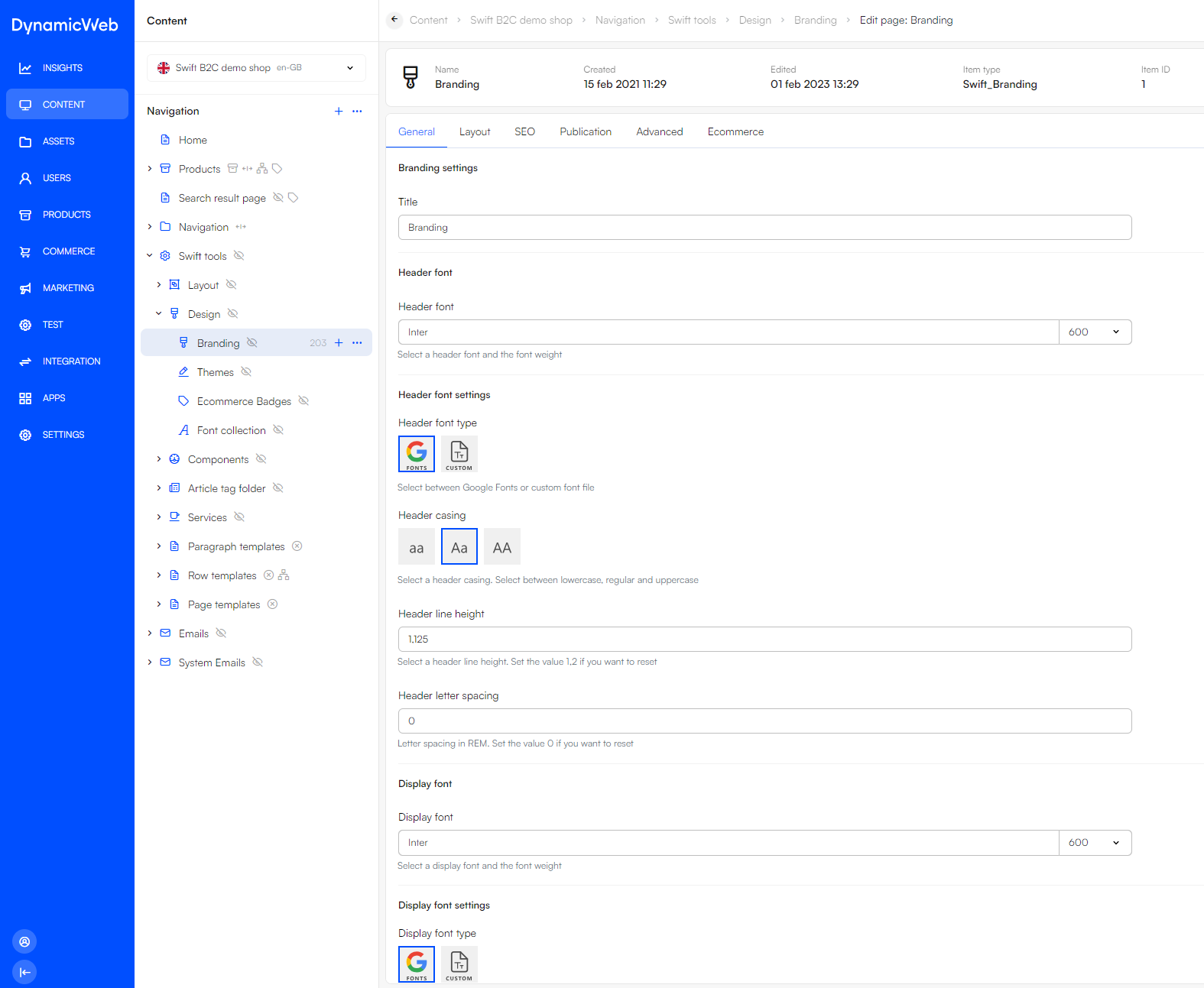Switch to the Layout tab
Image resolution: width=1204 pixels, height=988 pixels.
475,131
